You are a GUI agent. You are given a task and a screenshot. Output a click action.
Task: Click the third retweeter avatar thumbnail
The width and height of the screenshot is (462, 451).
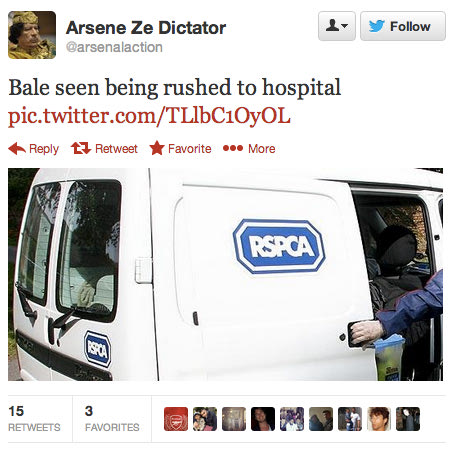234,419
